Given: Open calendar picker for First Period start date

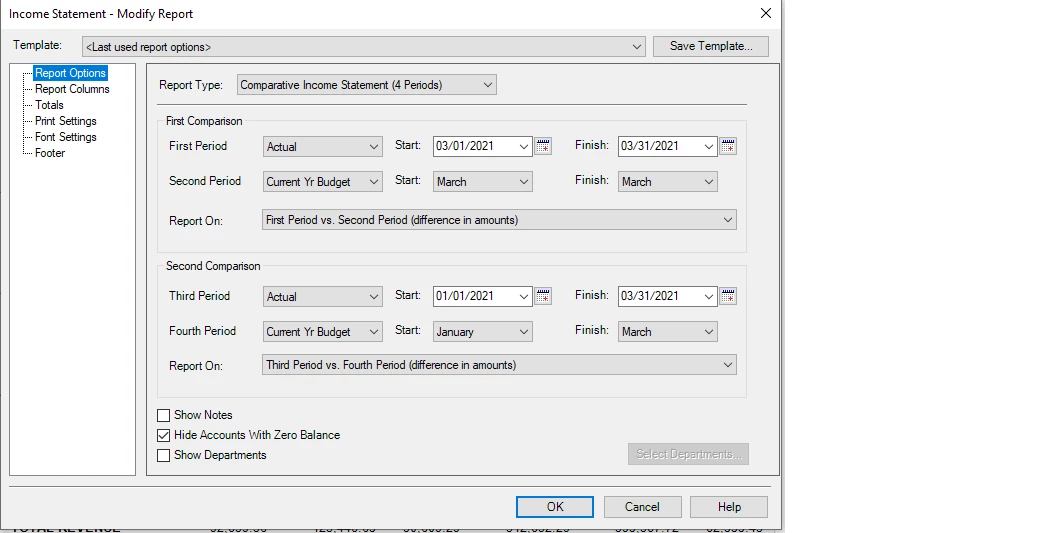Looking at the screenshot, I should (543, 146).
